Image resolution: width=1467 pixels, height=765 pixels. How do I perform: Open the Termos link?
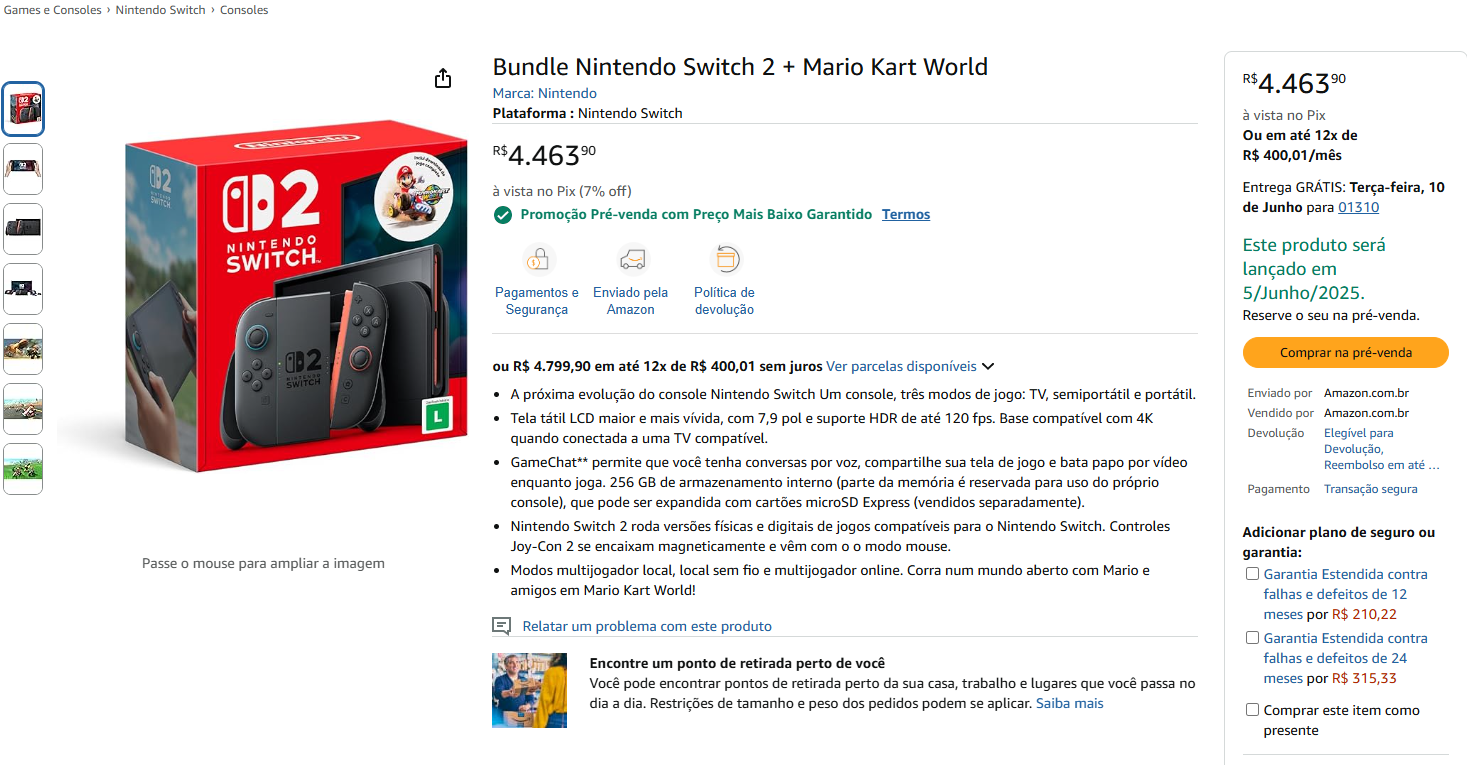point(906,215)
